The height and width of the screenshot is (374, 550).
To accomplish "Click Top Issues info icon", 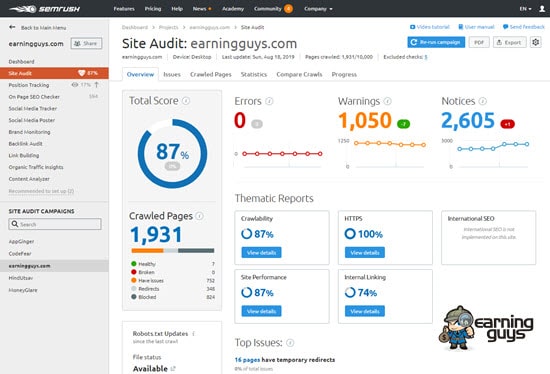I will tap(290, 343).
